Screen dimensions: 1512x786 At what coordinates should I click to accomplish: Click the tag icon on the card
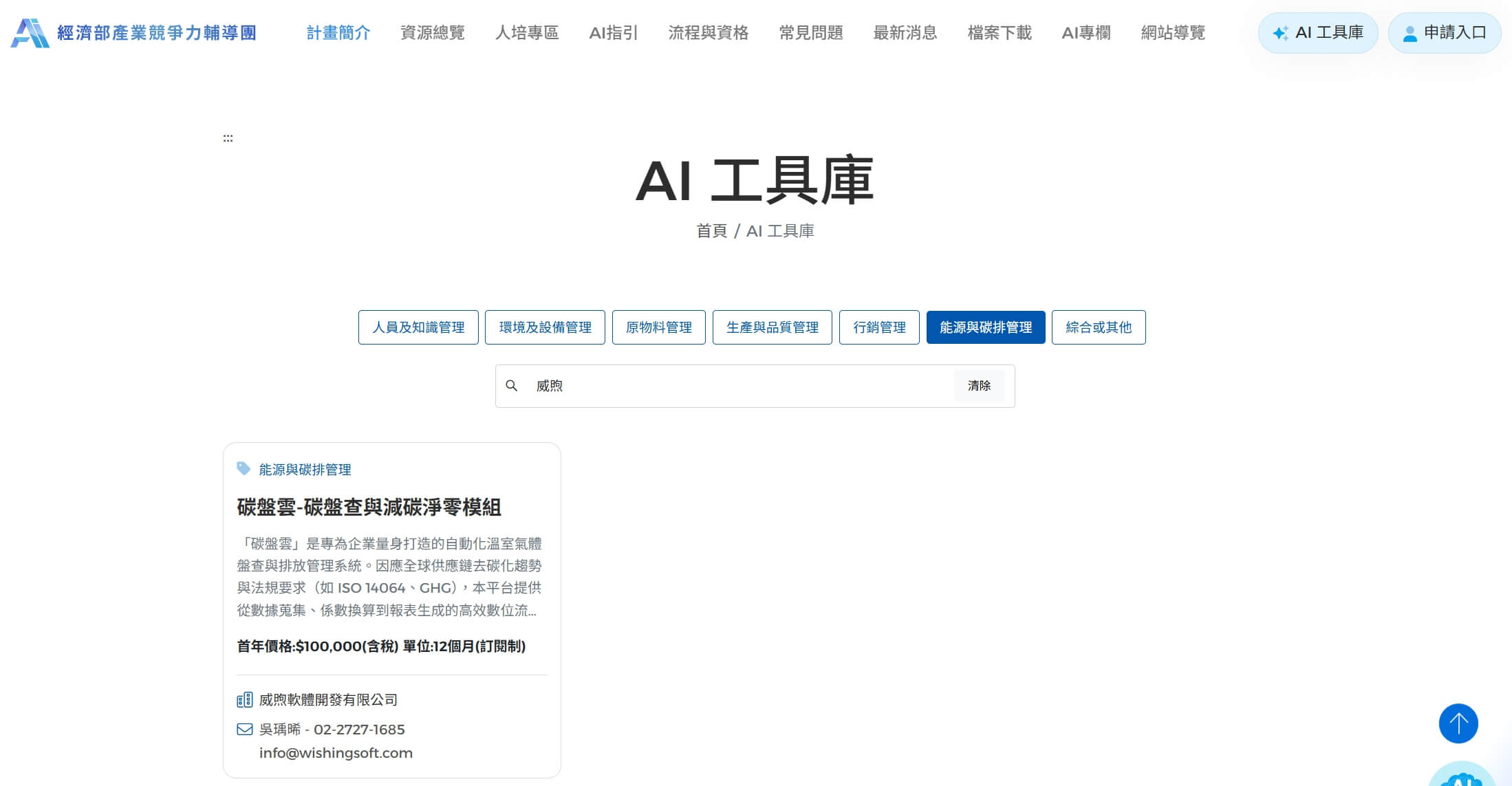[x=244, y=468]
